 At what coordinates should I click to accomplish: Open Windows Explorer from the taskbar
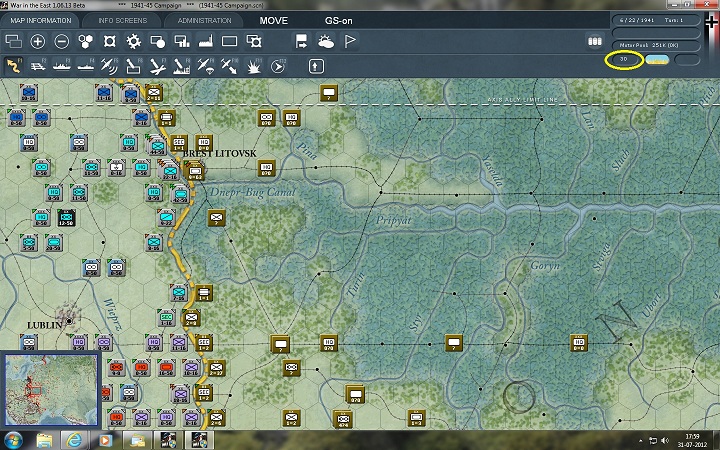click(x=44, y=440)
